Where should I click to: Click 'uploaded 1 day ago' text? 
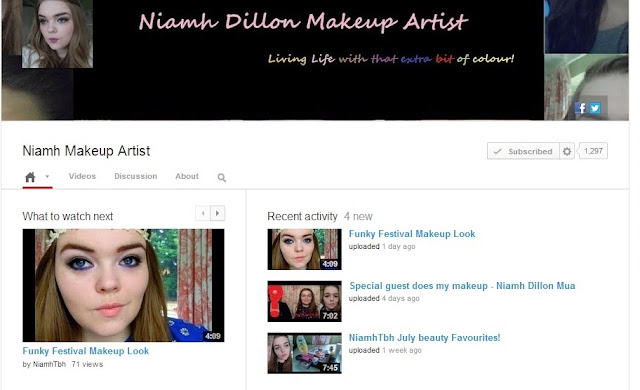pyautogui.click(x=382, y=246)
